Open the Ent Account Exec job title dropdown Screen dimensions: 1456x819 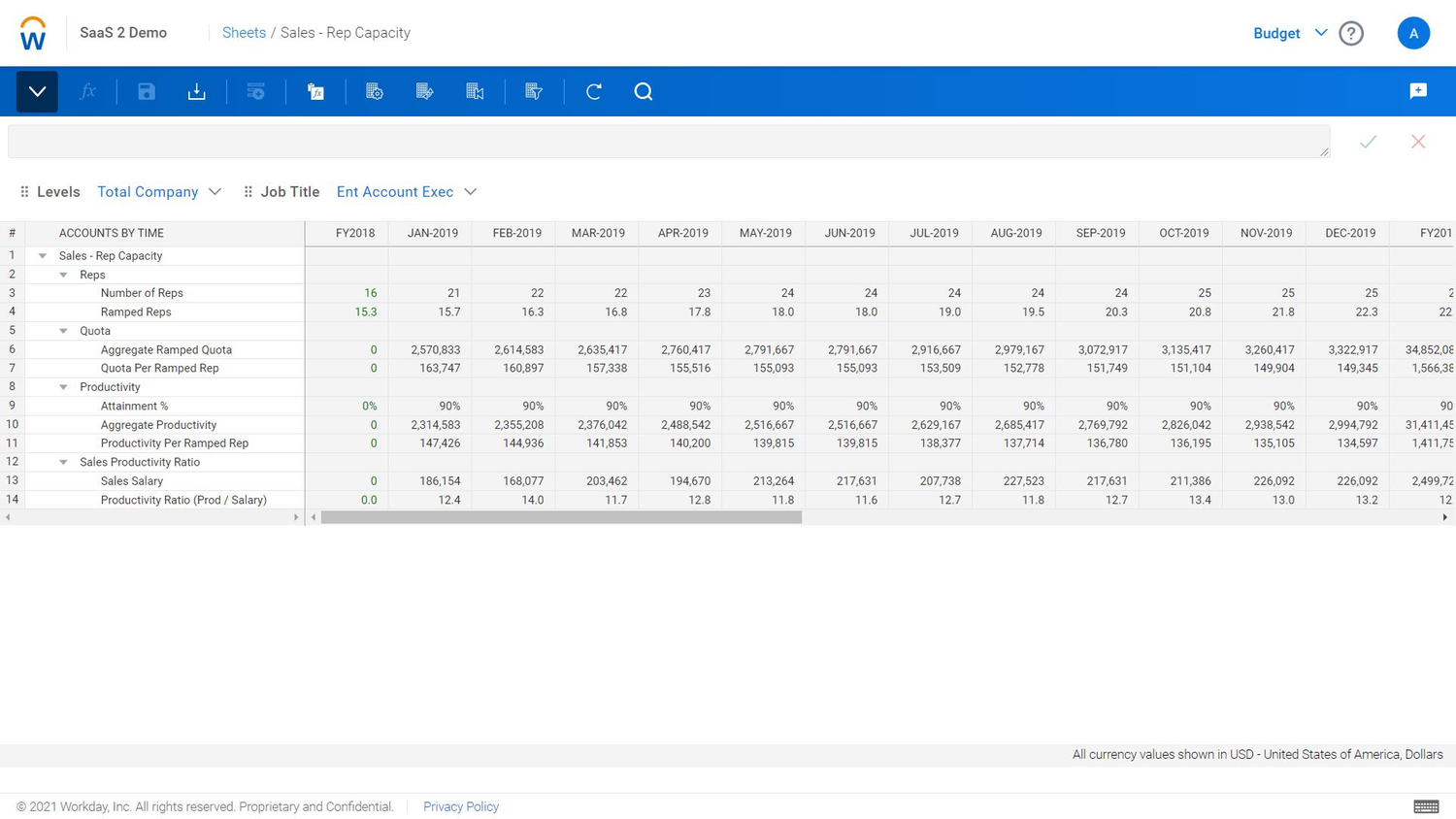(406, 191)
